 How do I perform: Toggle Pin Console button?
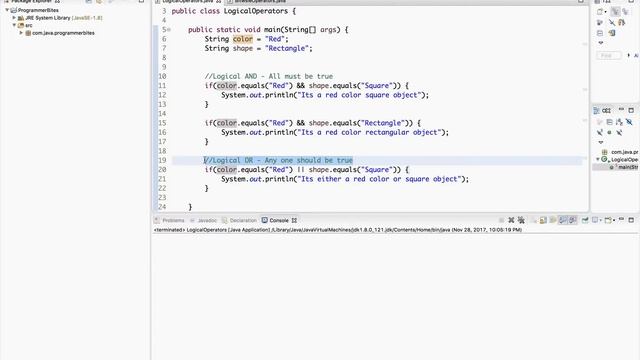(585, 220)
